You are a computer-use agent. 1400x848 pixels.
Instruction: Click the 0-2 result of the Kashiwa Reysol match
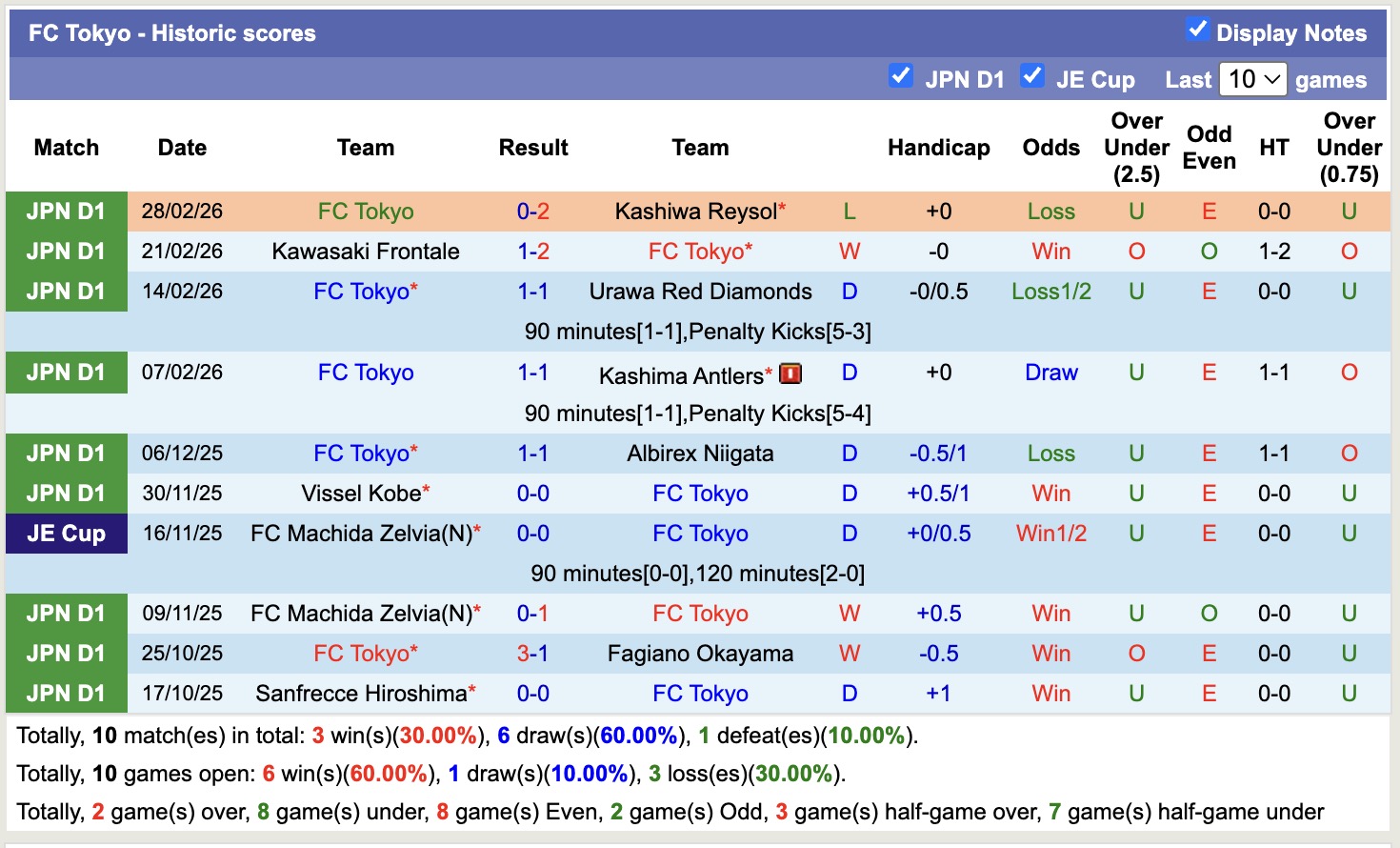click(533, 211)
